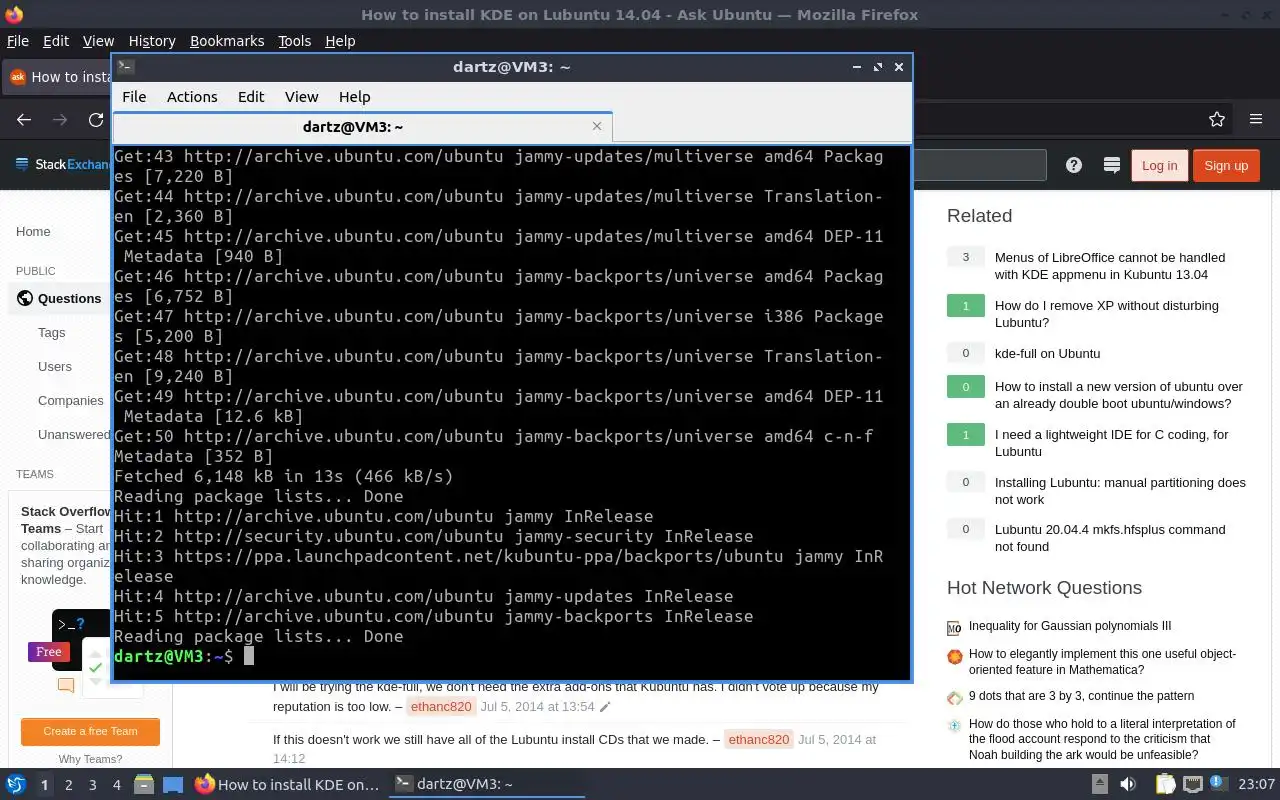Open 'Lubuntu 20.04.4 mkfs.hfsplus' question
This screenshot has width=1280, height=800.
click(x=1110, y=538)
